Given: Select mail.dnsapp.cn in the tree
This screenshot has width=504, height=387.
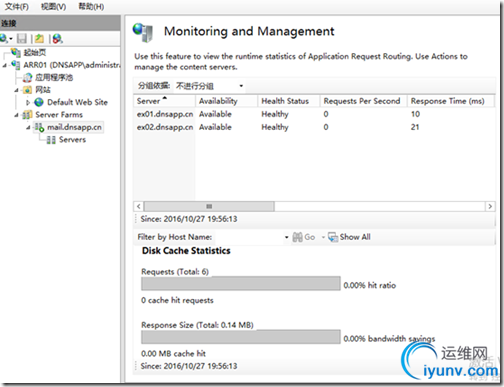Looking at the screenshot, I should (x=74, y=127).
